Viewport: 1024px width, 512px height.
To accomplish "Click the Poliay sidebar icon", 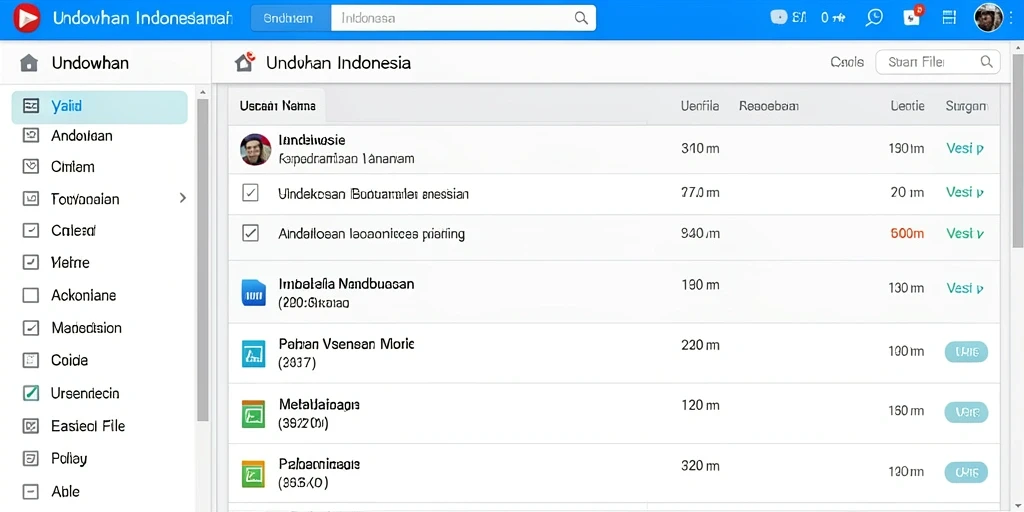I will (31, 458).
